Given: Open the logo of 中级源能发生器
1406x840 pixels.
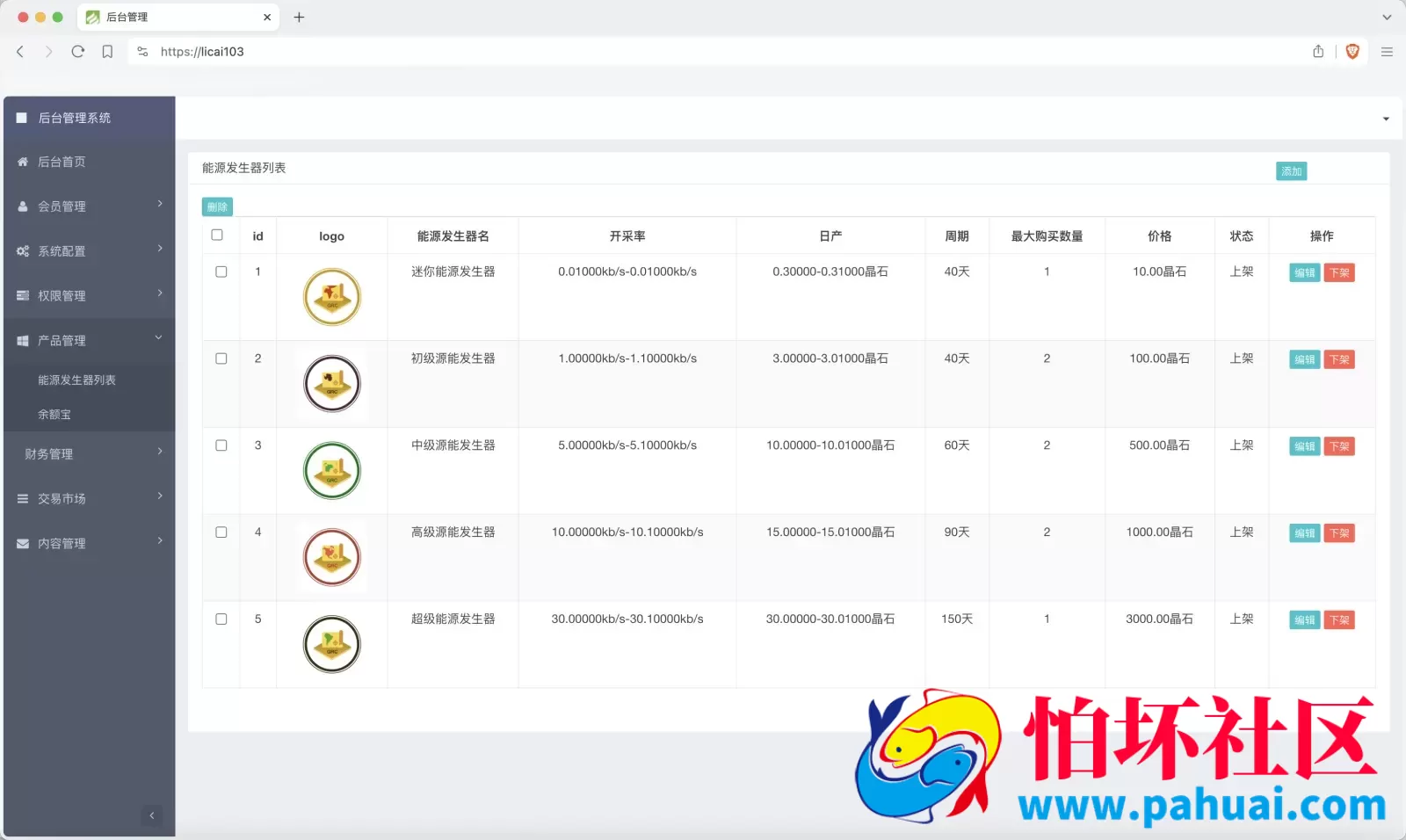Looking at the screenshot, I should click(332, 471).
